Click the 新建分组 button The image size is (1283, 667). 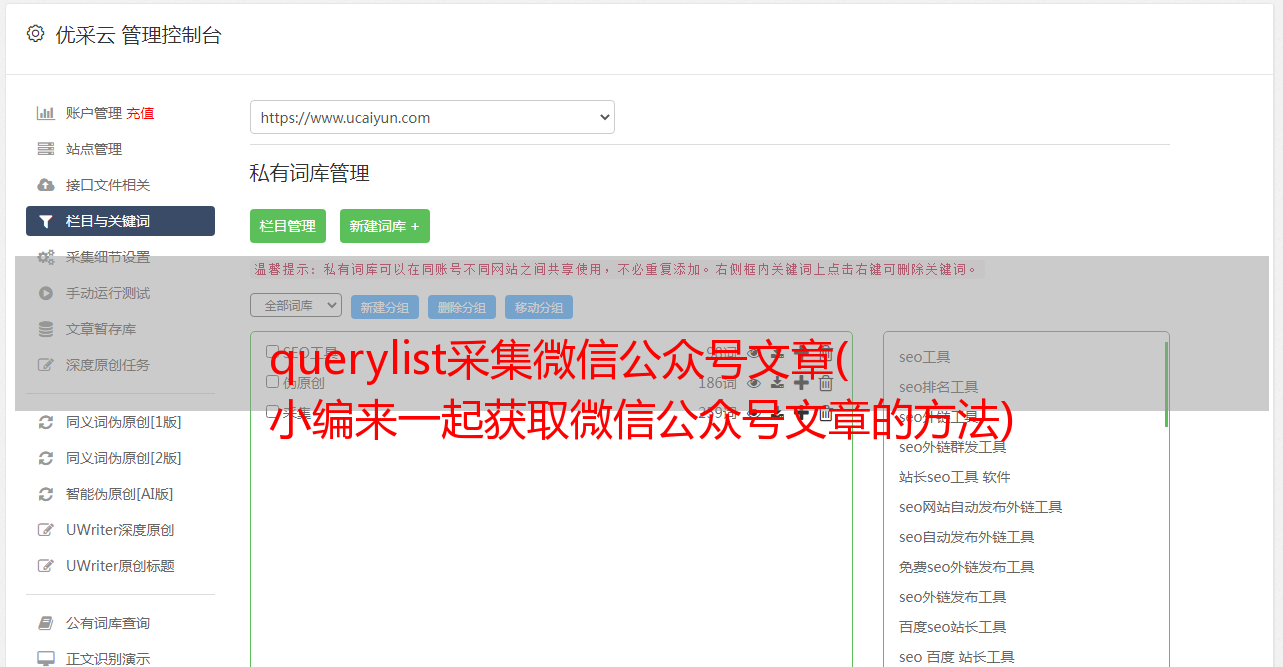[x=385, y=307]
